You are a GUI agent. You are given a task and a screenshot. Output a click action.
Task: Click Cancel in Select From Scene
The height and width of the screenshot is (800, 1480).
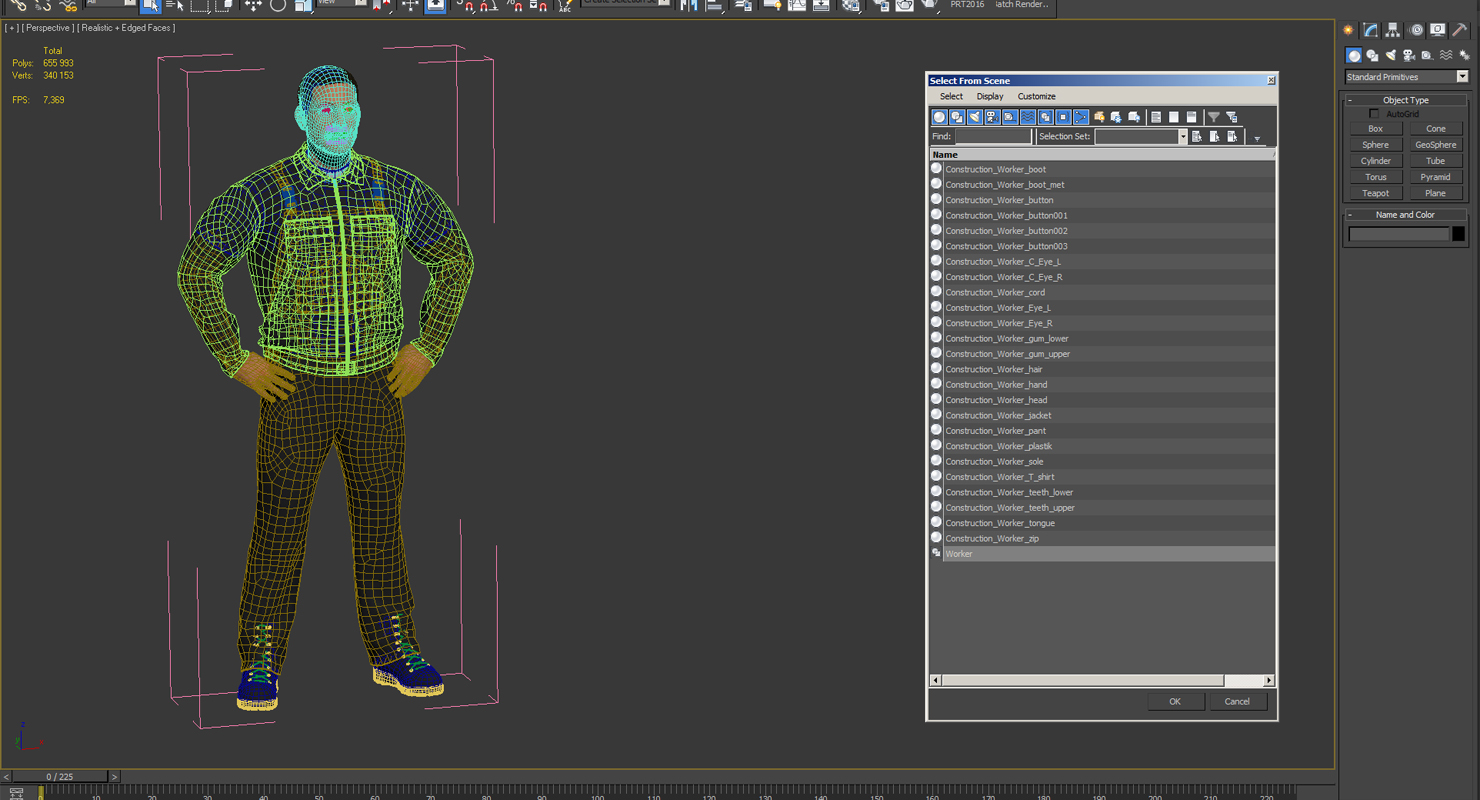(x=1237, y=702)
